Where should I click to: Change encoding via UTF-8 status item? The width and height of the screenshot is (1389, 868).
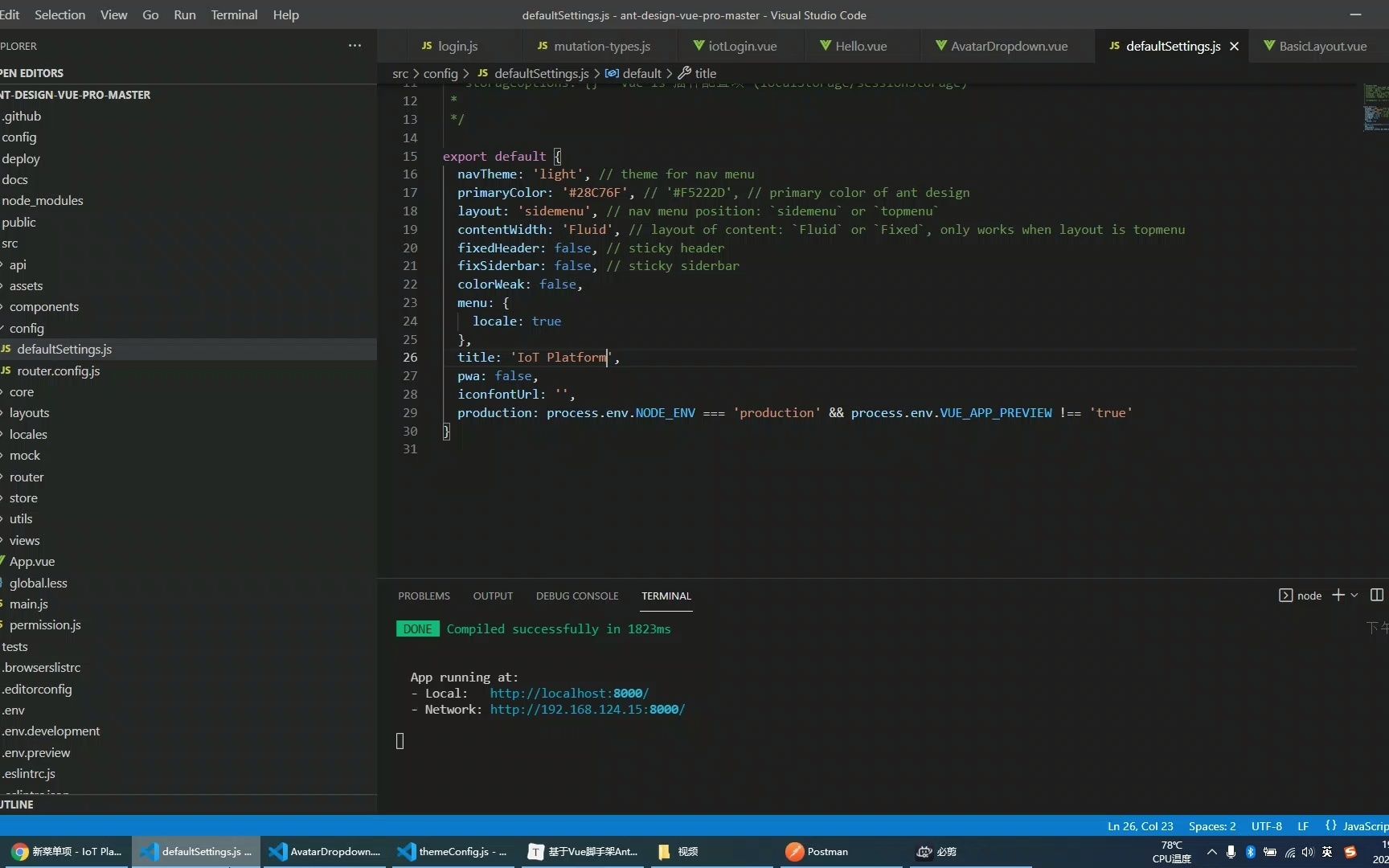[x=1266, y=825]
